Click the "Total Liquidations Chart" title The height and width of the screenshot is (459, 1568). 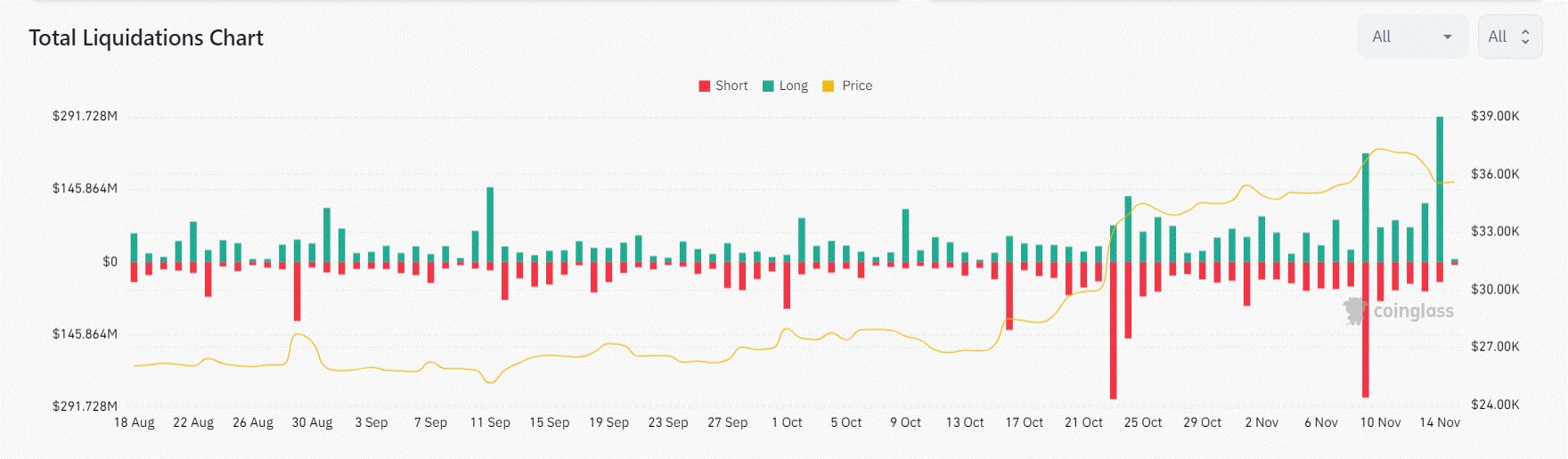(146, 37)
